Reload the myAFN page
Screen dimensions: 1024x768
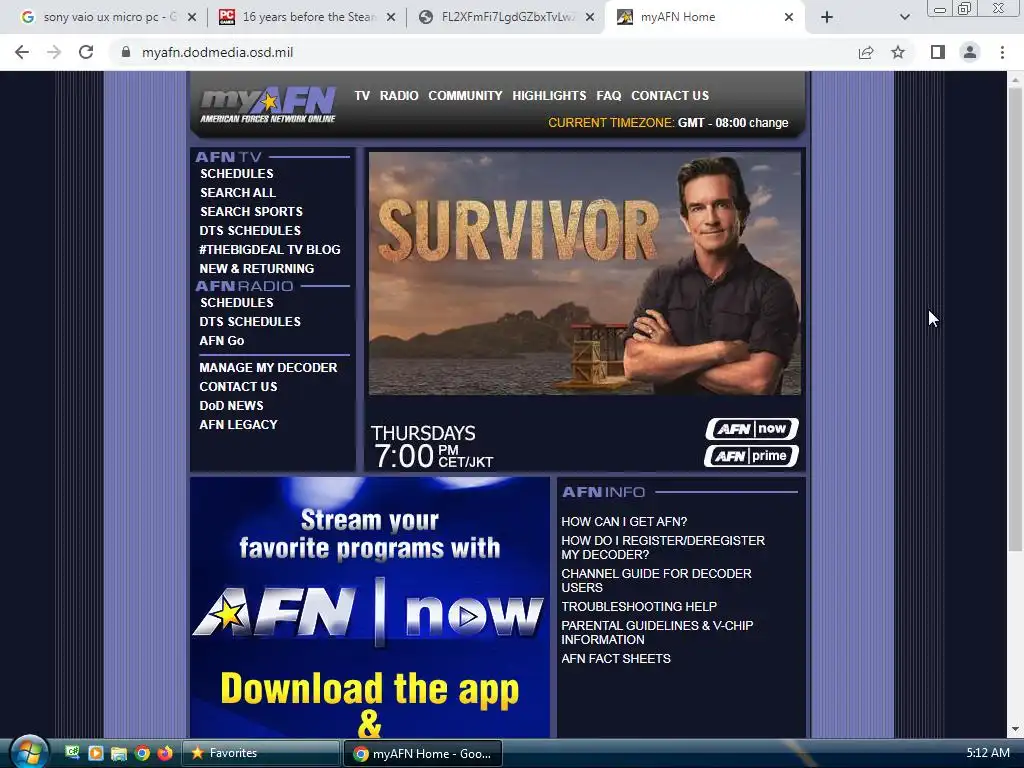[86, 52]
